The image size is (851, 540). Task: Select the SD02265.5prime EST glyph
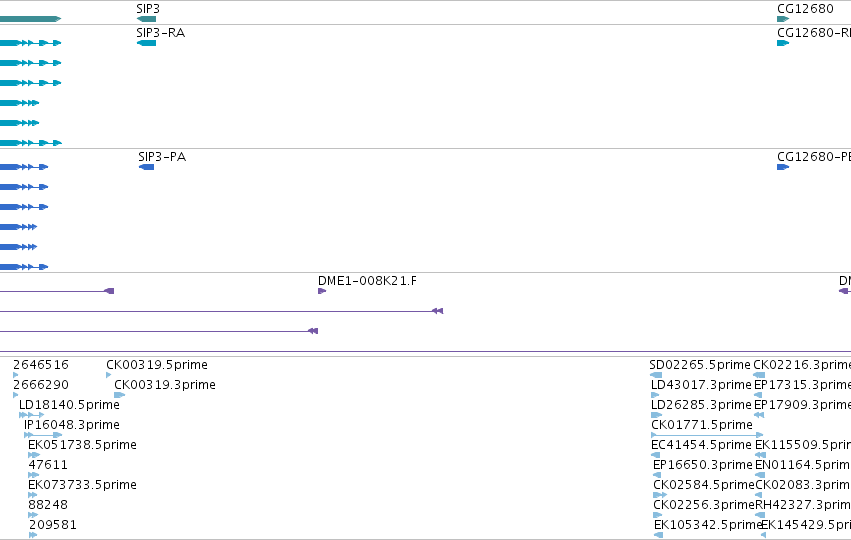pyautogui.click(x=656, y=375)
